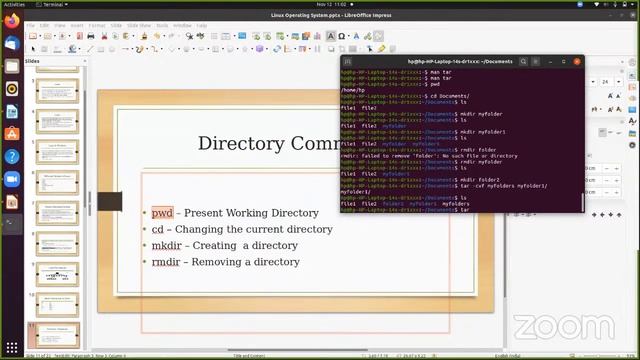Expand the New document dropdown arrow

[40, 36]
